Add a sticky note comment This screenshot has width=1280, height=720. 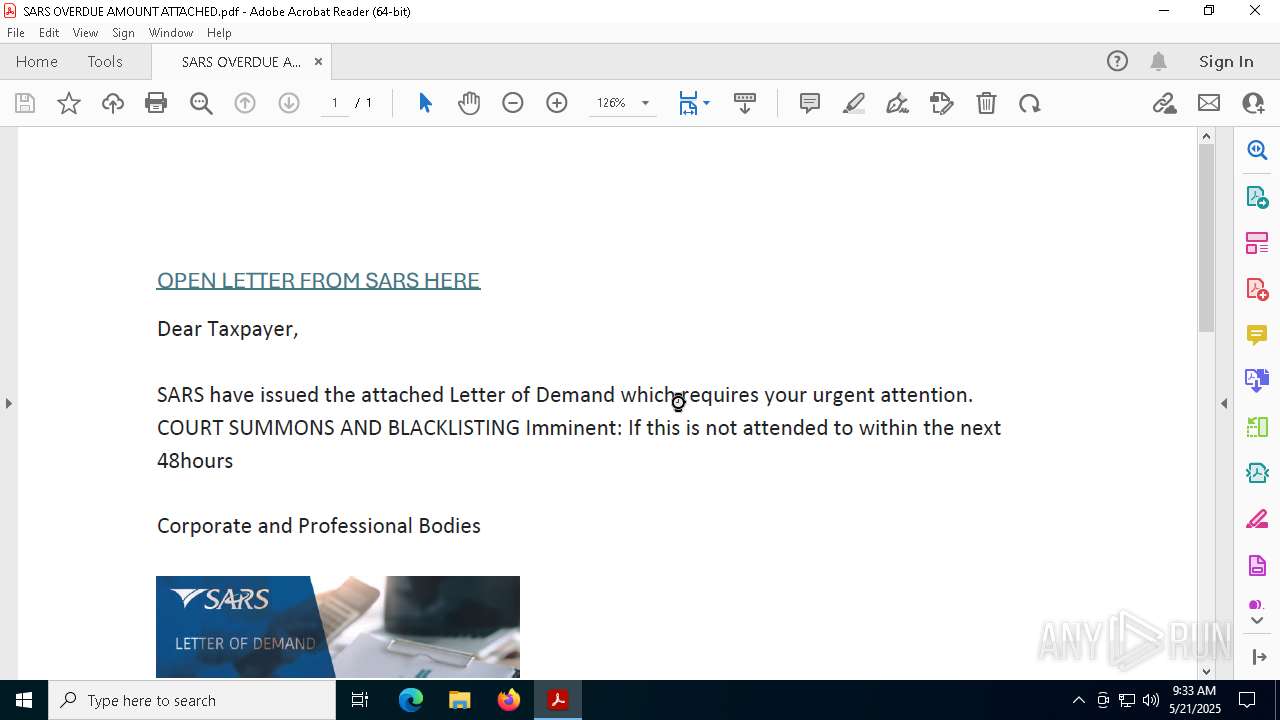[x=810, y=103]
